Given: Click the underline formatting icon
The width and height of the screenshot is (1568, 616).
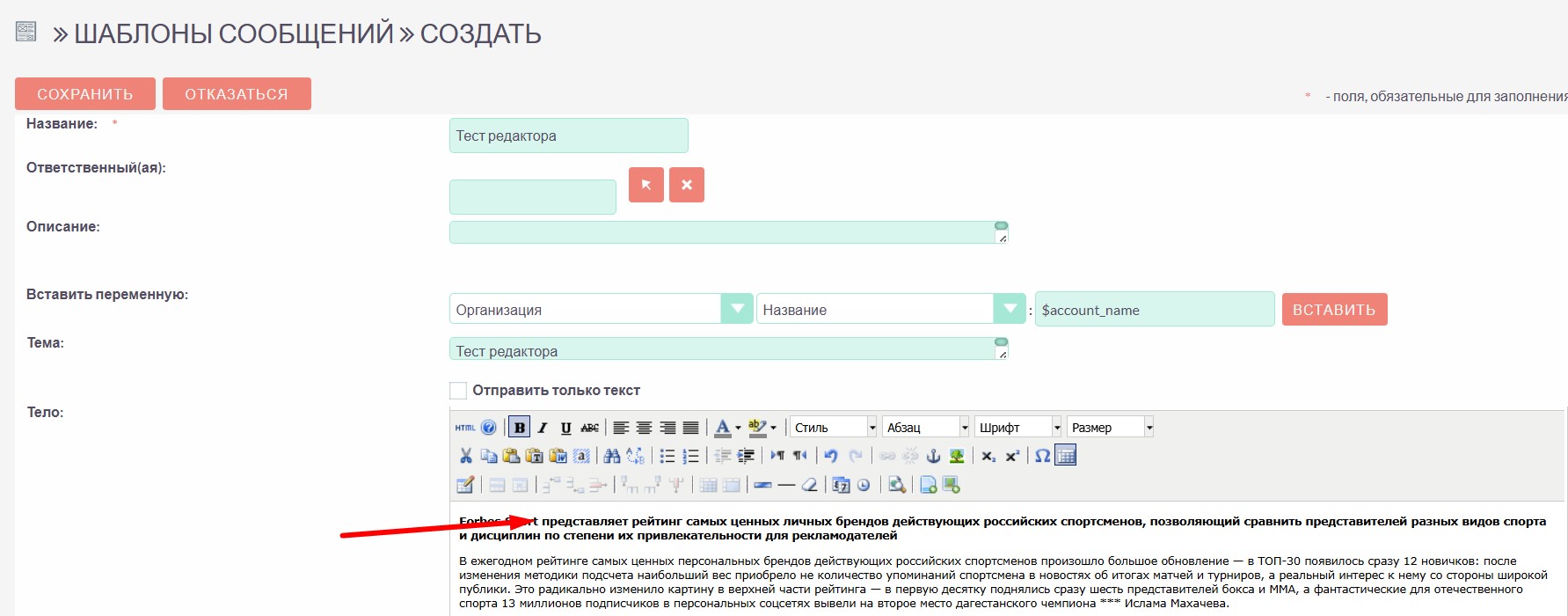Looking at the screenshot, I should click(565, 428).
